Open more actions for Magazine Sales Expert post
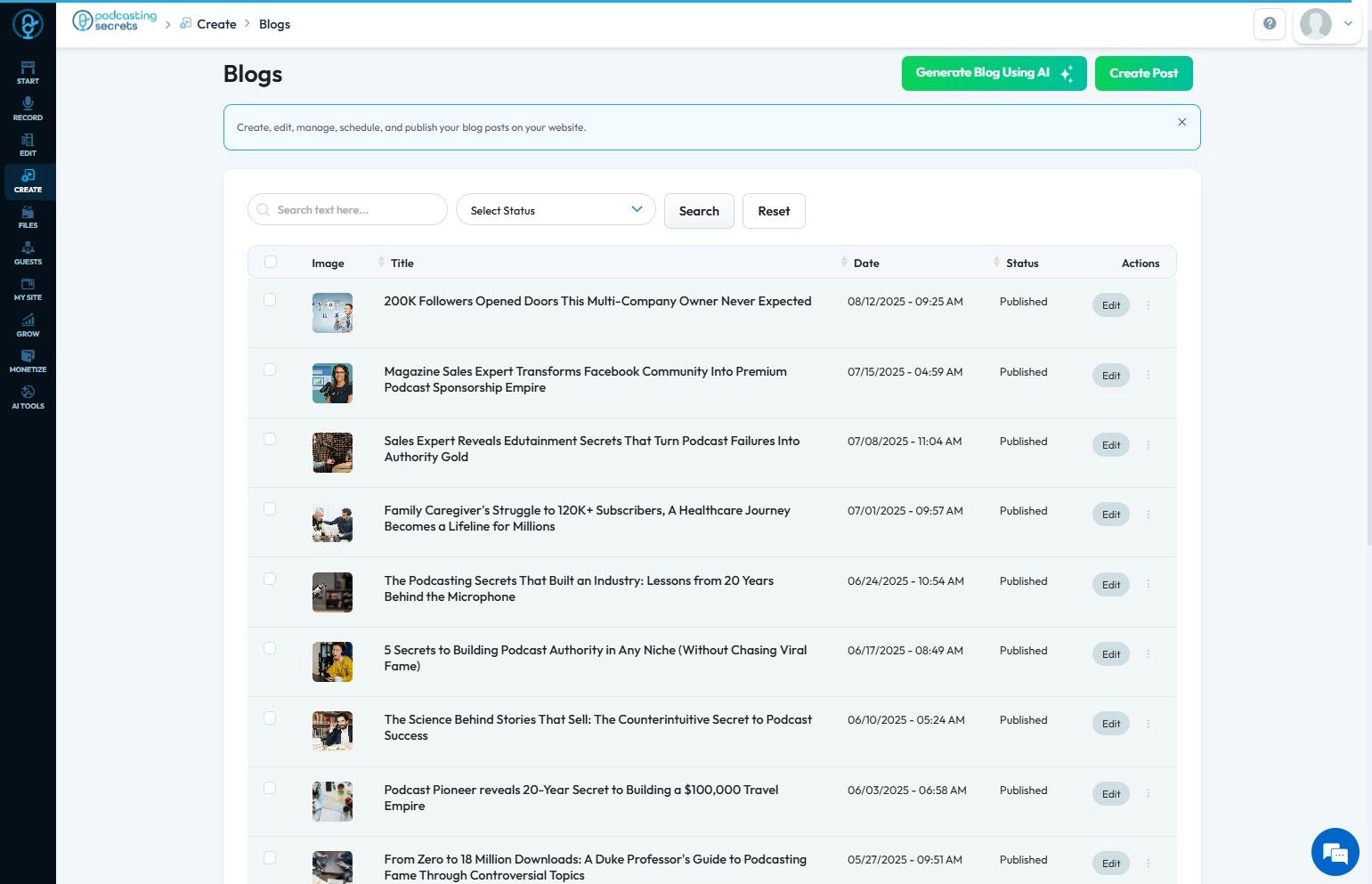This screenshot has width=1372, height=884. pyautogui.click(x=1148, y=375)
